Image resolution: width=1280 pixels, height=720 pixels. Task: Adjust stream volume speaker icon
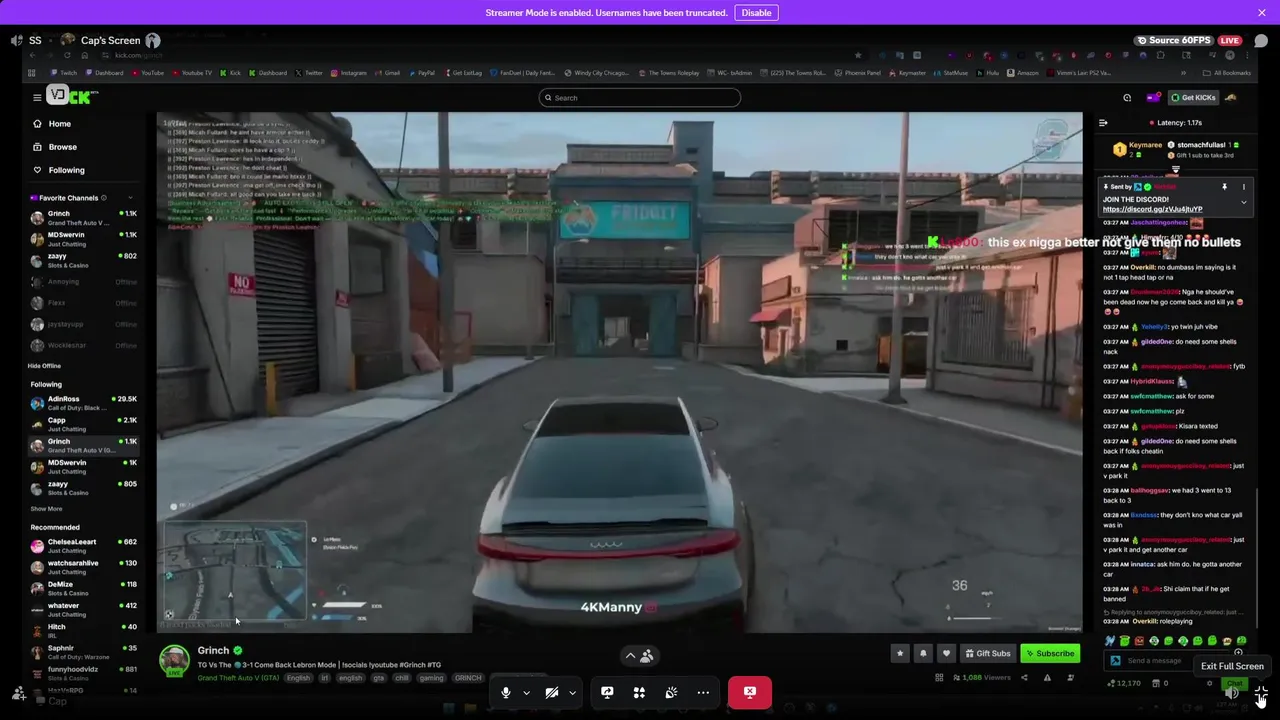[1232, 693]
